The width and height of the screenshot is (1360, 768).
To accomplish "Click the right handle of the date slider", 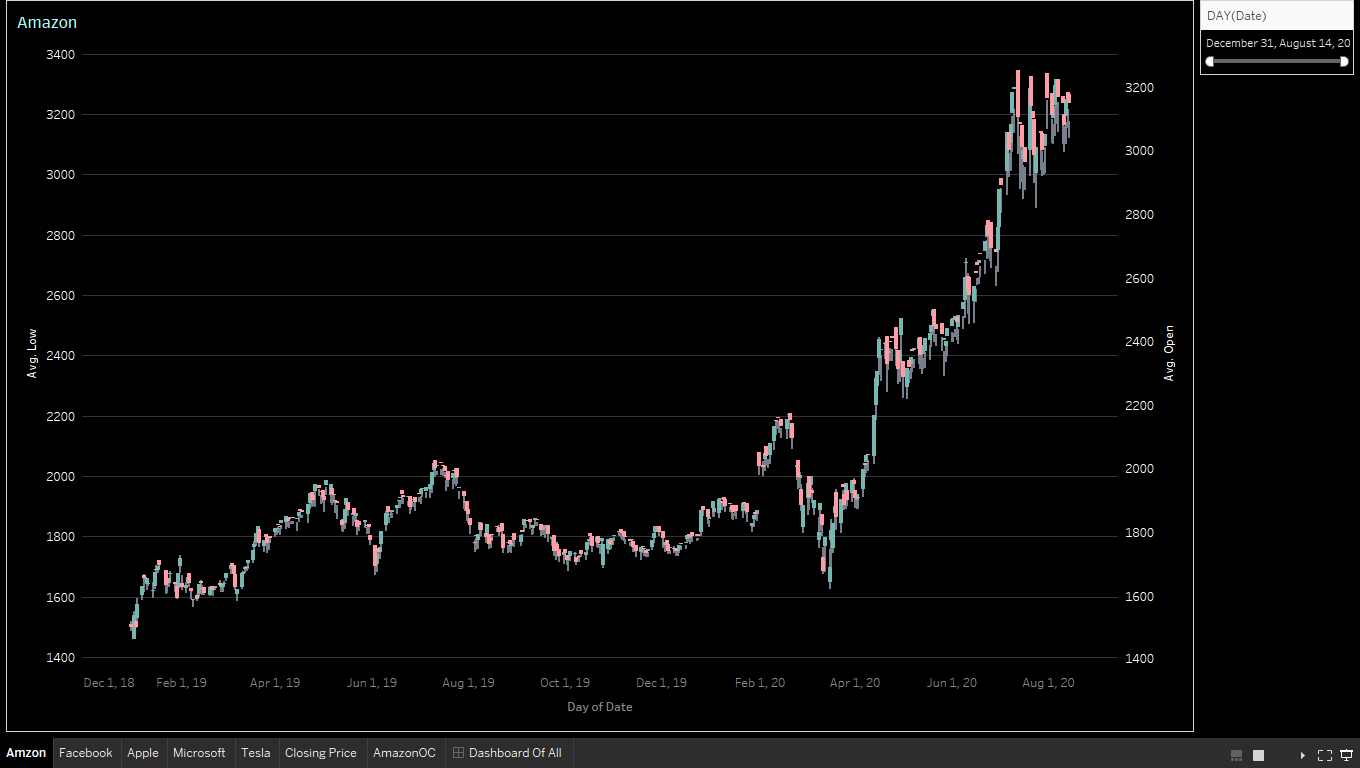I will [1344, 61].
